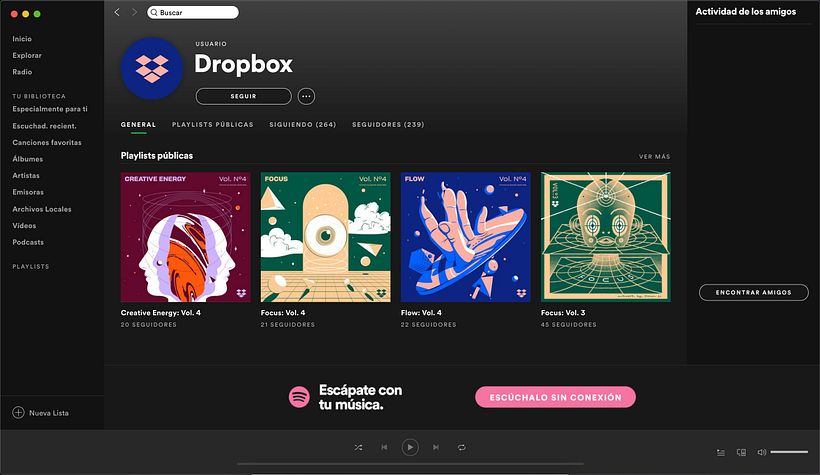Open Focus Vol. 4 playlist cover
820x475 pixels.
click(x=325, y=237)
